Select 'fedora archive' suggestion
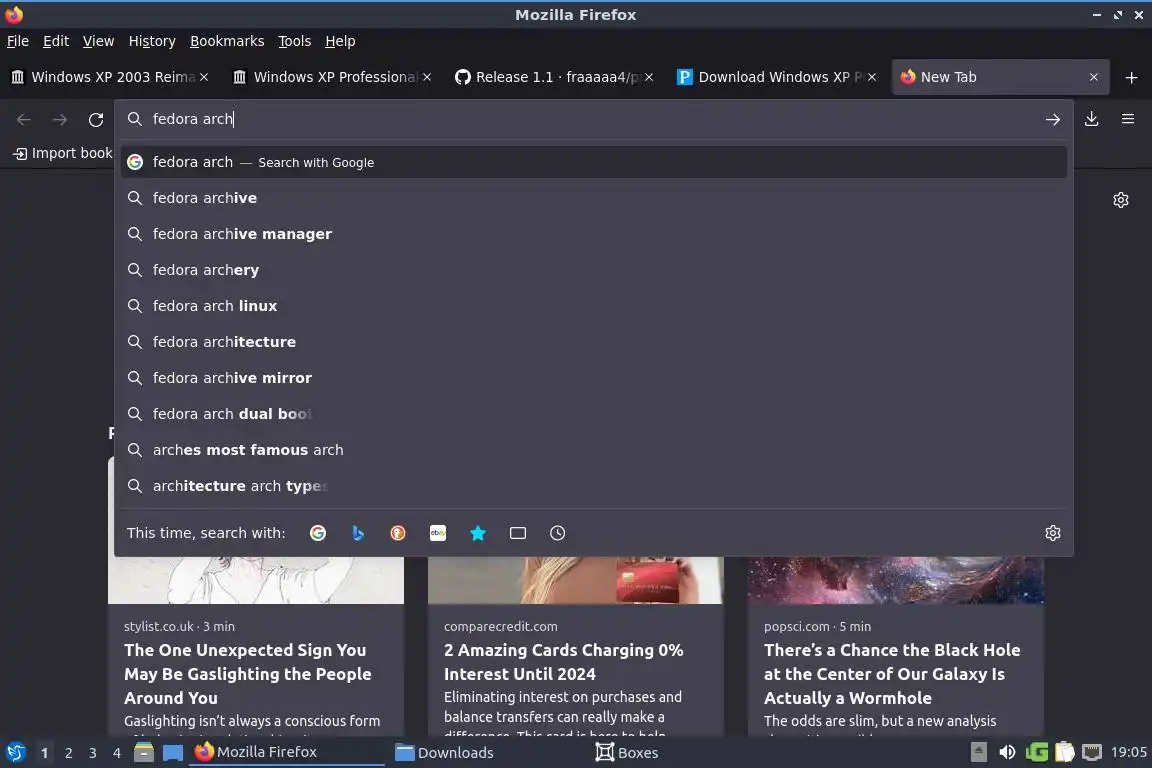Image resolution: width=1152 pixels, height=768 pixels. (594, 198)
